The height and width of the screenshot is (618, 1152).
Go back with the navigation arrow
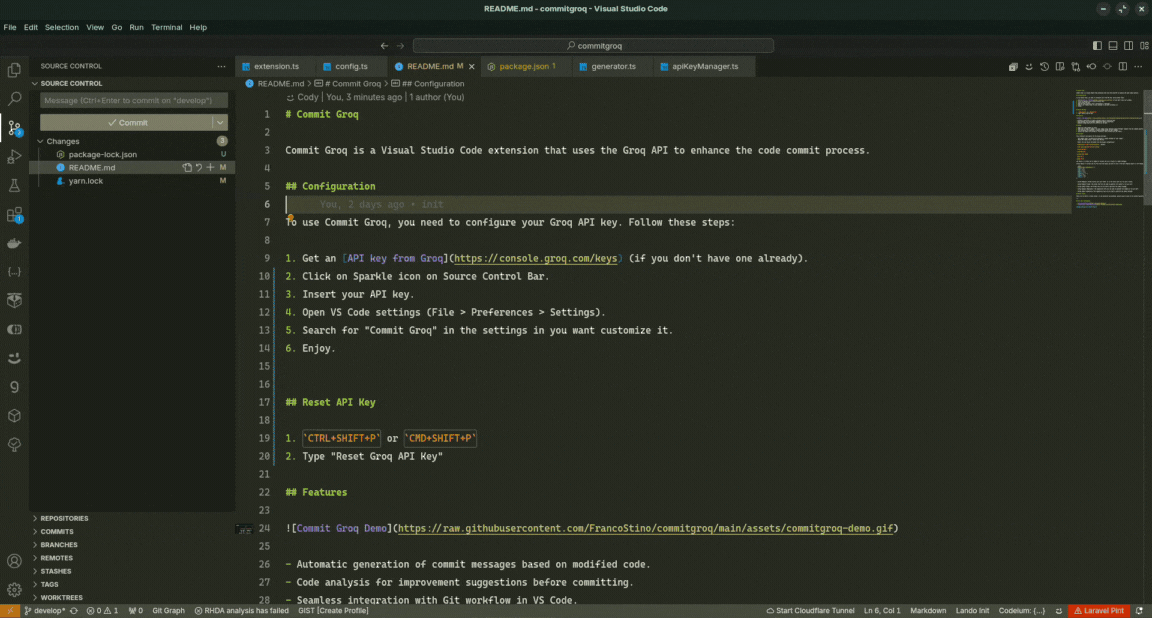[384, 46]
